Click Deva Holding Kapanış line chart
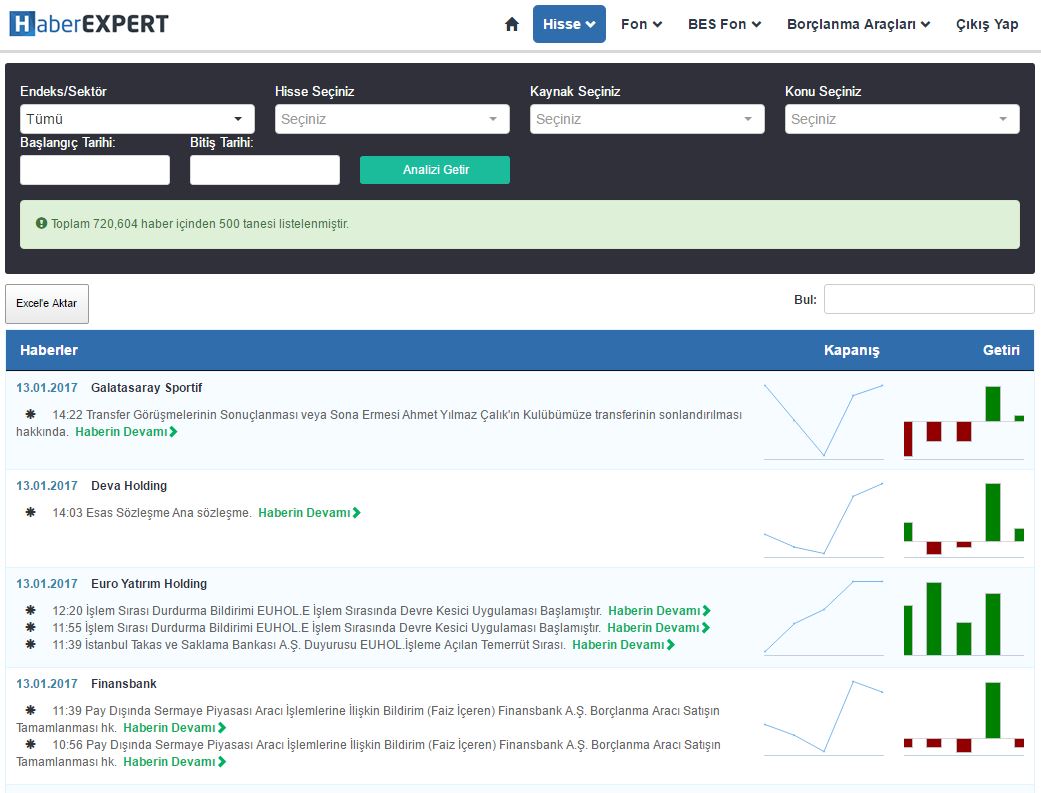The height and width of the screenshot is (793, 1041). pos(823,519)
